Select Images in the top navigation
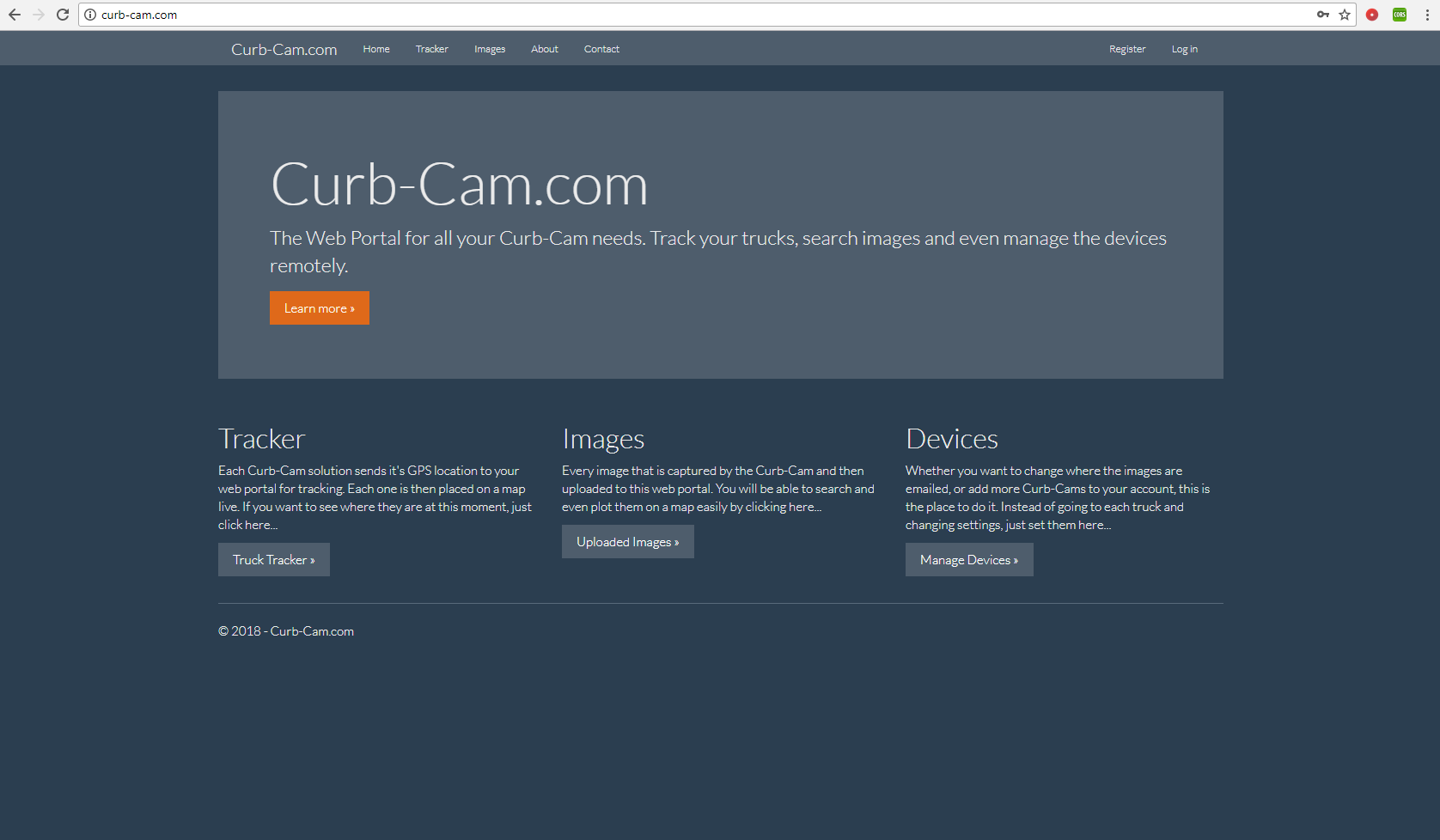This screenshot has height=840, width=1440. pyautogui.click(x=489, y=49)
